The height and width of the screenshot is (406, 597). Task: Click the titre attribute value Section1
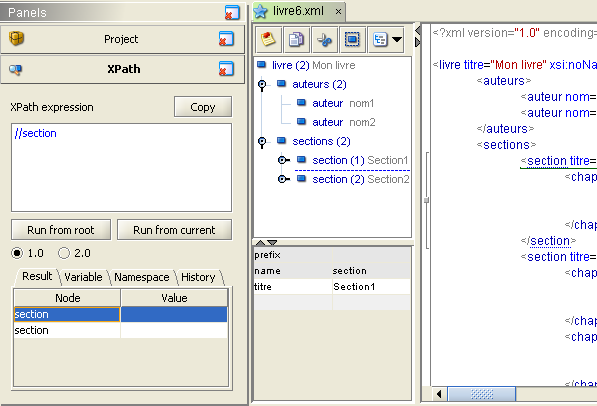click(x=354, y=286)
